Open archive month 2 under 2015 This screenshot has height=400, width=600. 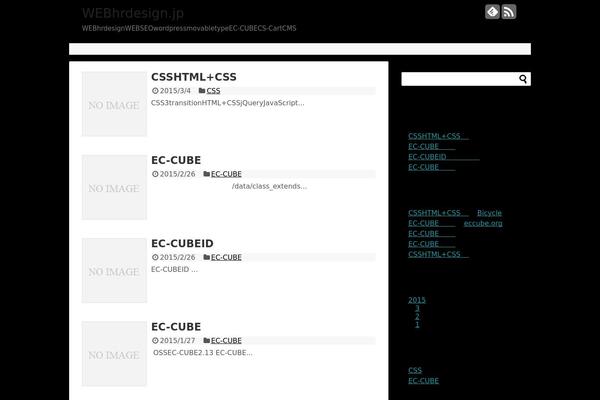417,317
